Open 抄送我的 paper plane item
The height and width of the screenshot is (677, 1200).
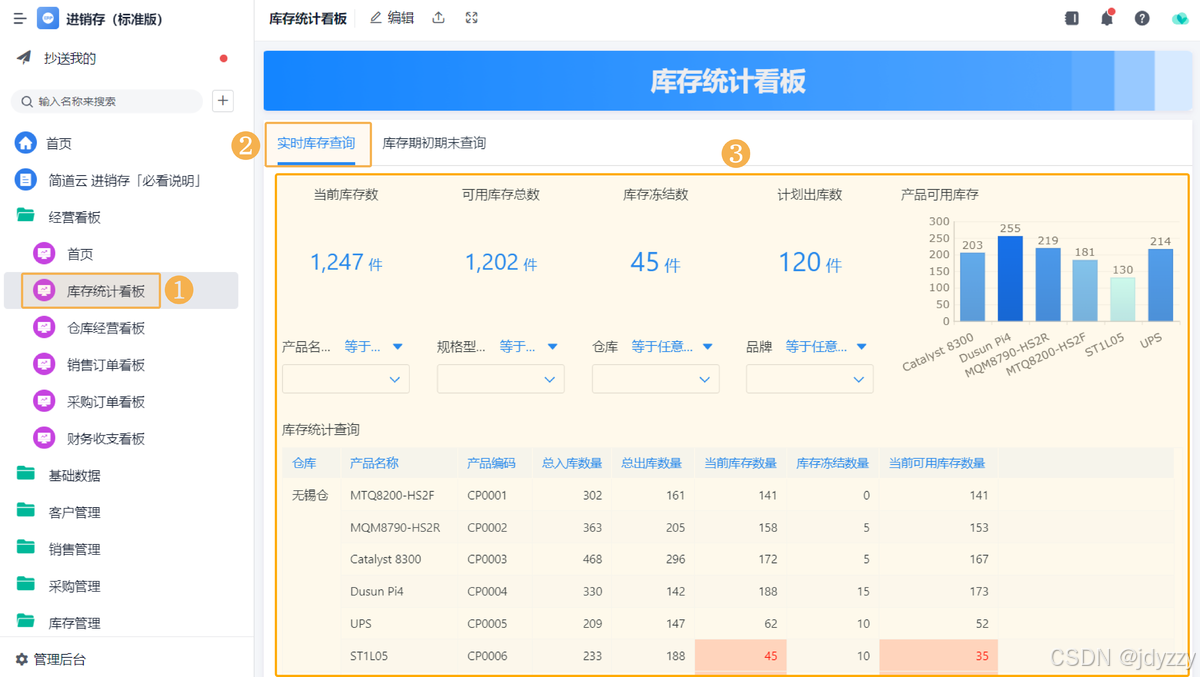[x=24, y=58]
